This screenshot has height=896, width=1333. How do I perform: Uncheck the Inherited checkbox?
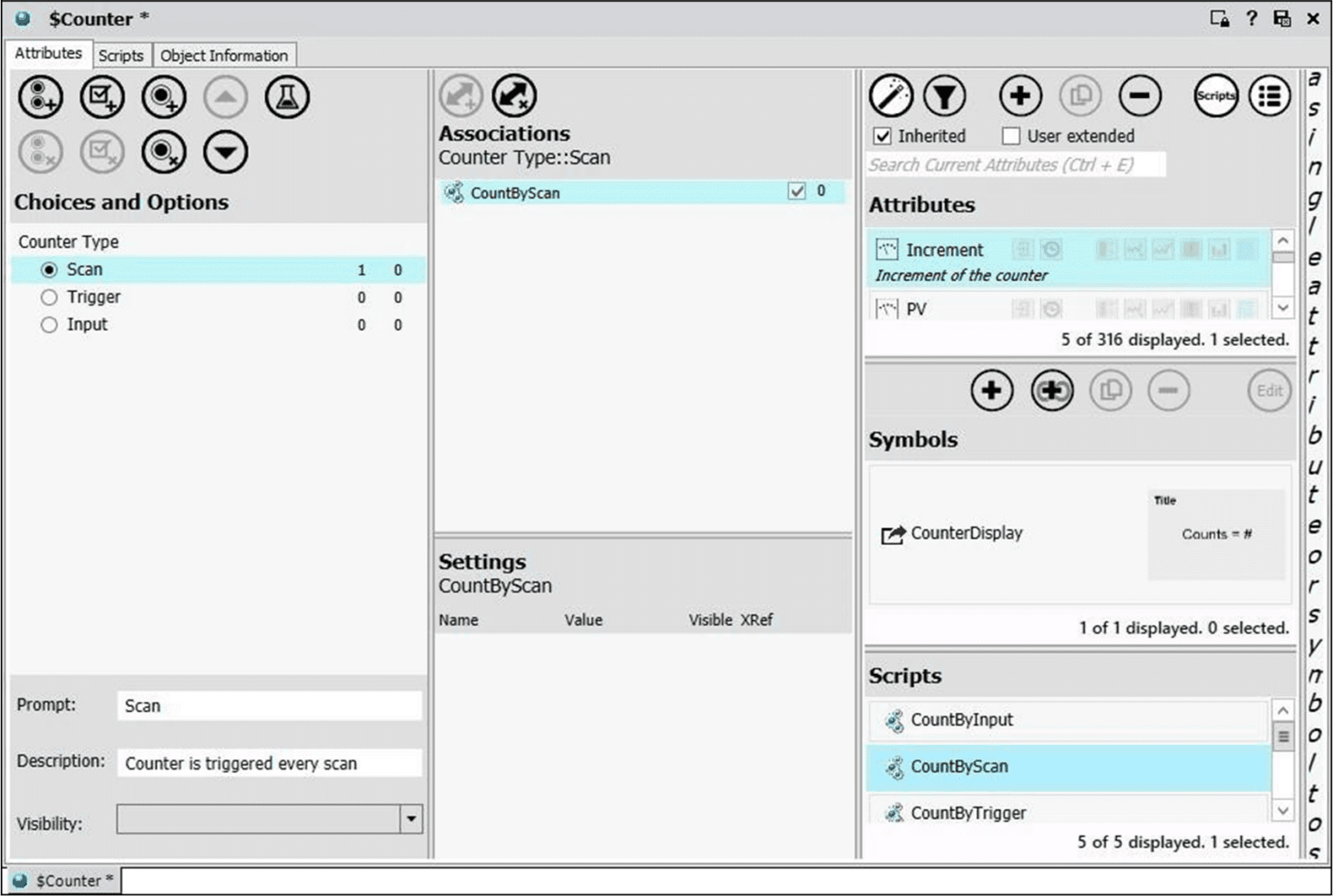(x=883, y=135)
